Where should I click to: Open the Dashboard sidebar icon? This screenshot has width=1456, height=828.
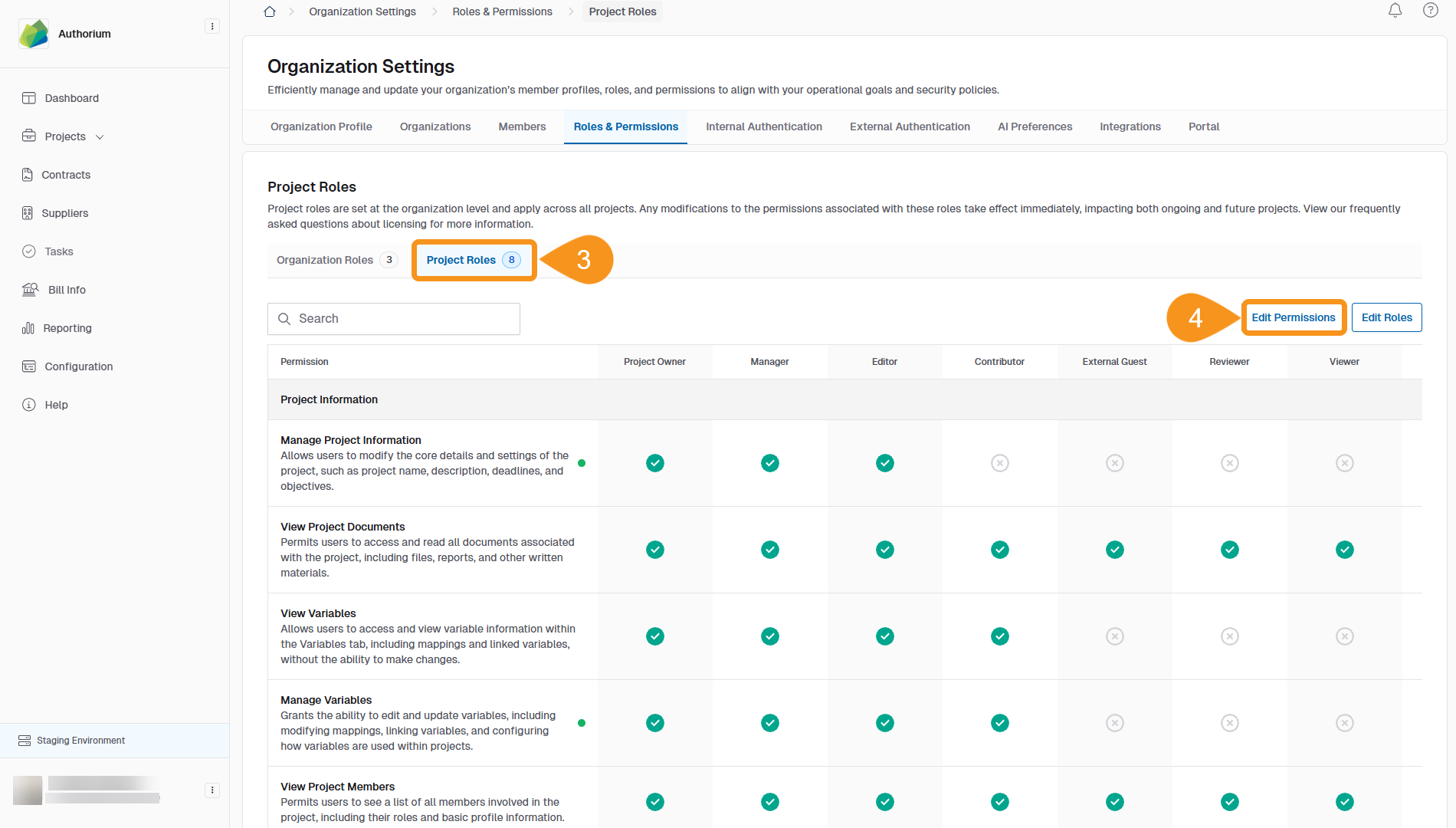[x=29, y=98]
